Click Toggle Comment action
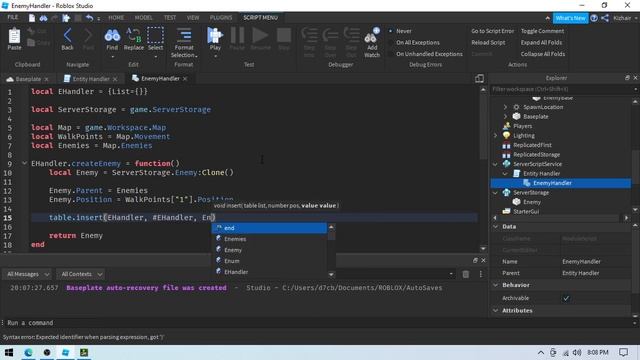640x360 pixels. pos(542,31)
